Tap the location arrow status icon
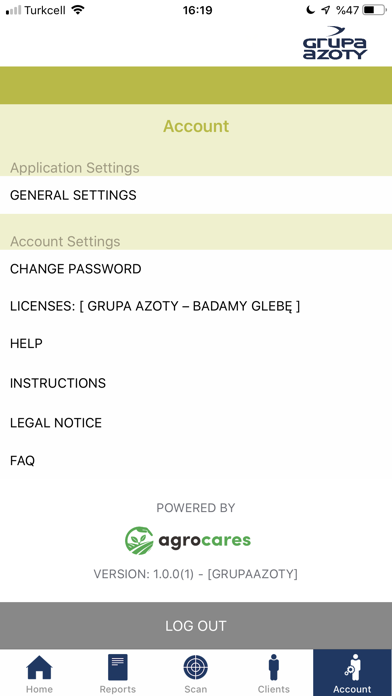This screenshot has height=696, width=392. (326, 10)
